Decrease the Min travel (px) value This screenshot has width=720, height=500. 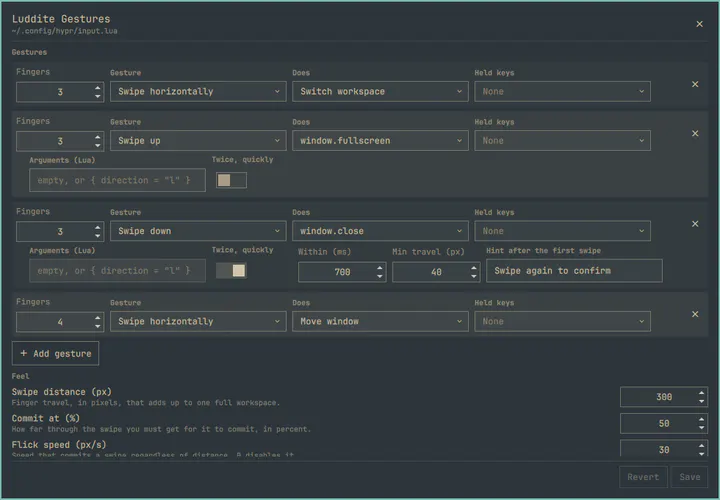tap(473, 276)
